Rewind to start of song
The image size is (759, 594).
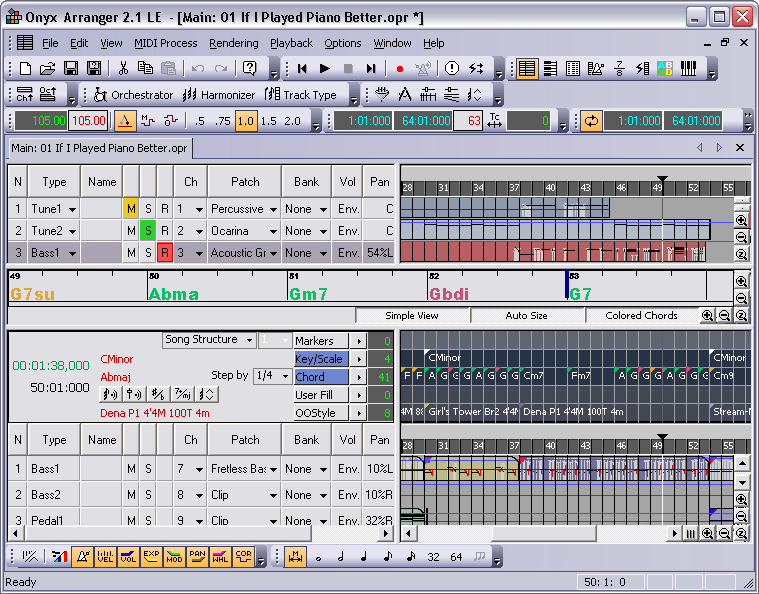point(303,69)
